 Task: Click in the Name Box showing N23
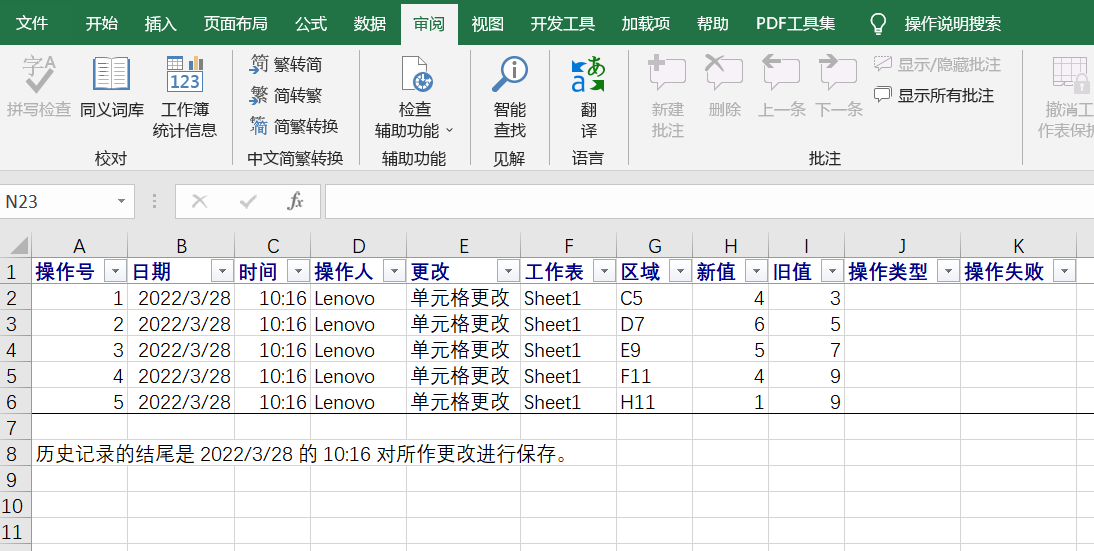point(56,202)
